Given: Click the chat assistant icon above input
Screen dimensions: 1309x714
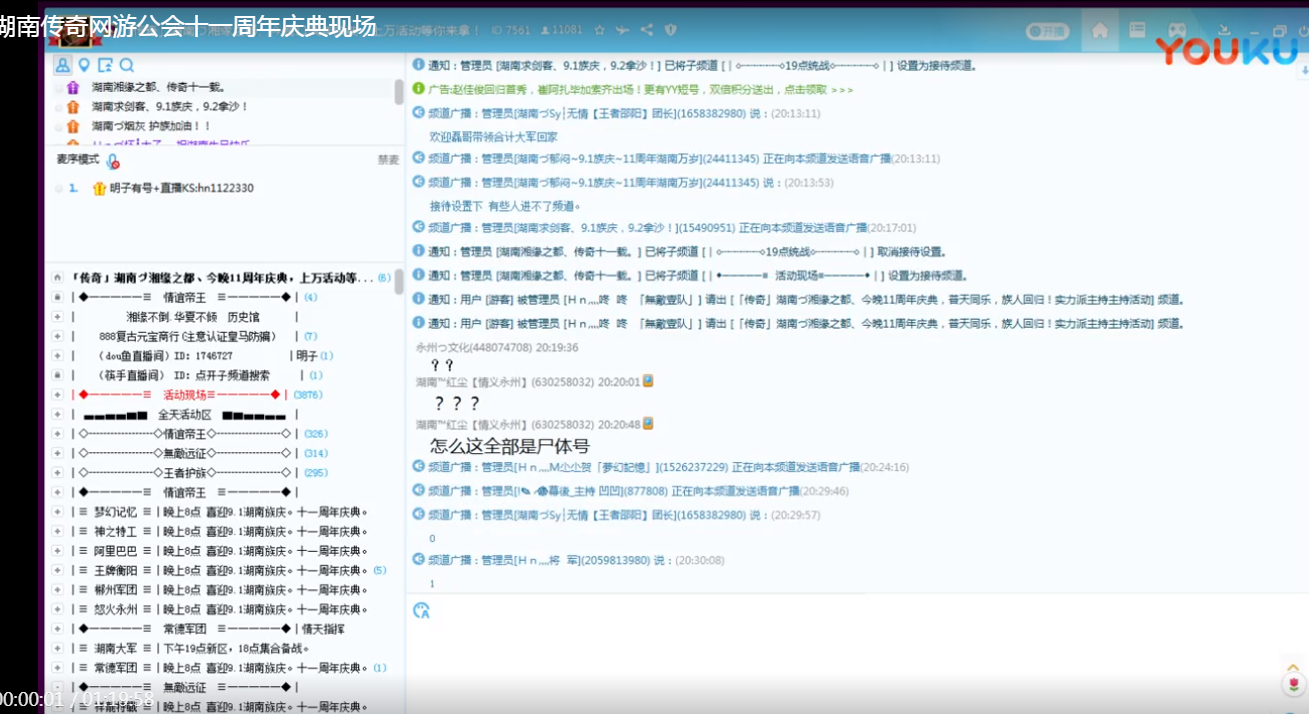Looking at the screenshot, I should click(x=421, y=610).
